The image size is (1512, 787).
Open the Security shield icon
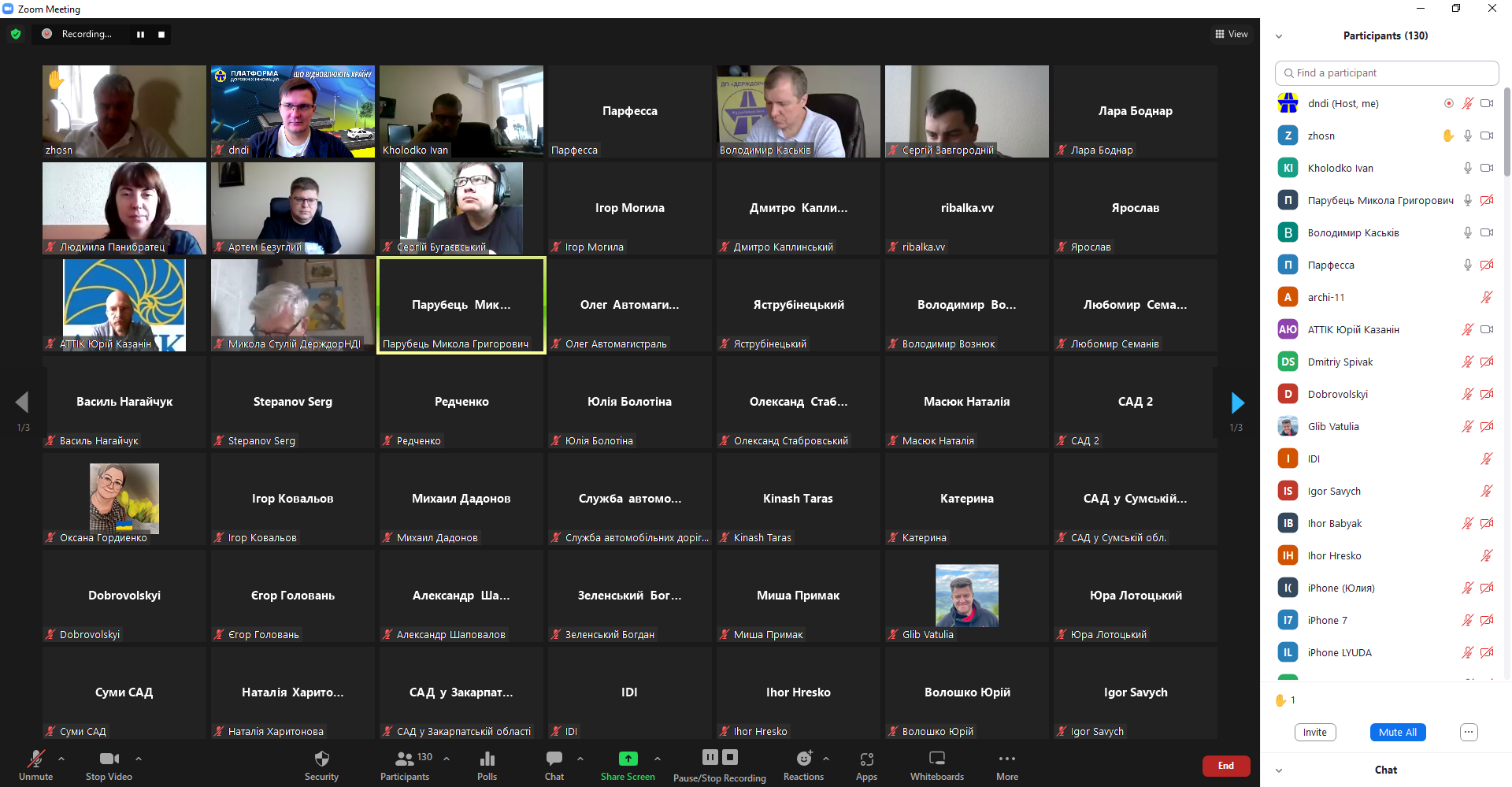click(x=321, y=759)
